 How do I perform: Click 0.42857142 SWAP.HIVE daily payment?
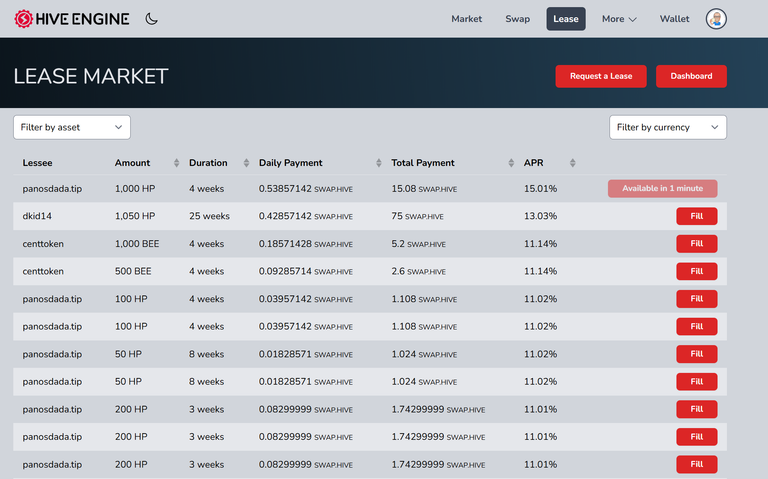tap(306, 216)
